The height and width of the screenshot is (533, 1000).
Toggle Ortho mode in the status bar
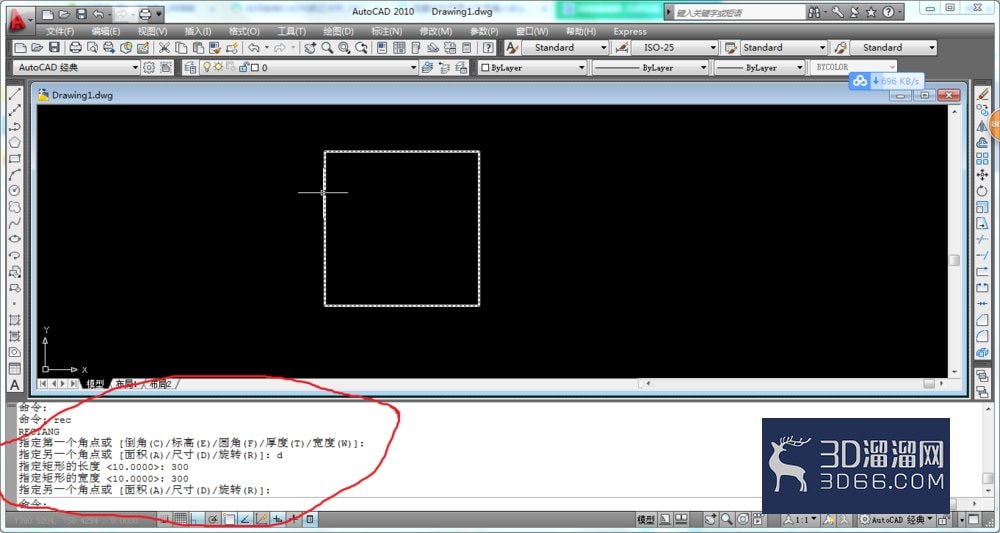(x=196, y=520)
